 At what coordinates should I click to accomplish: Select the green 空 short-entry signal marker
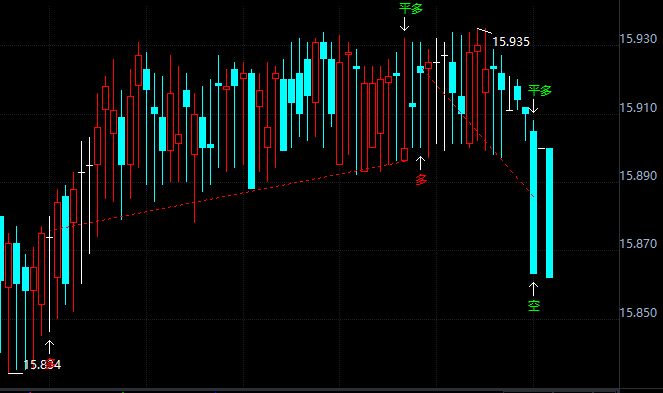(x=534, y=305)
